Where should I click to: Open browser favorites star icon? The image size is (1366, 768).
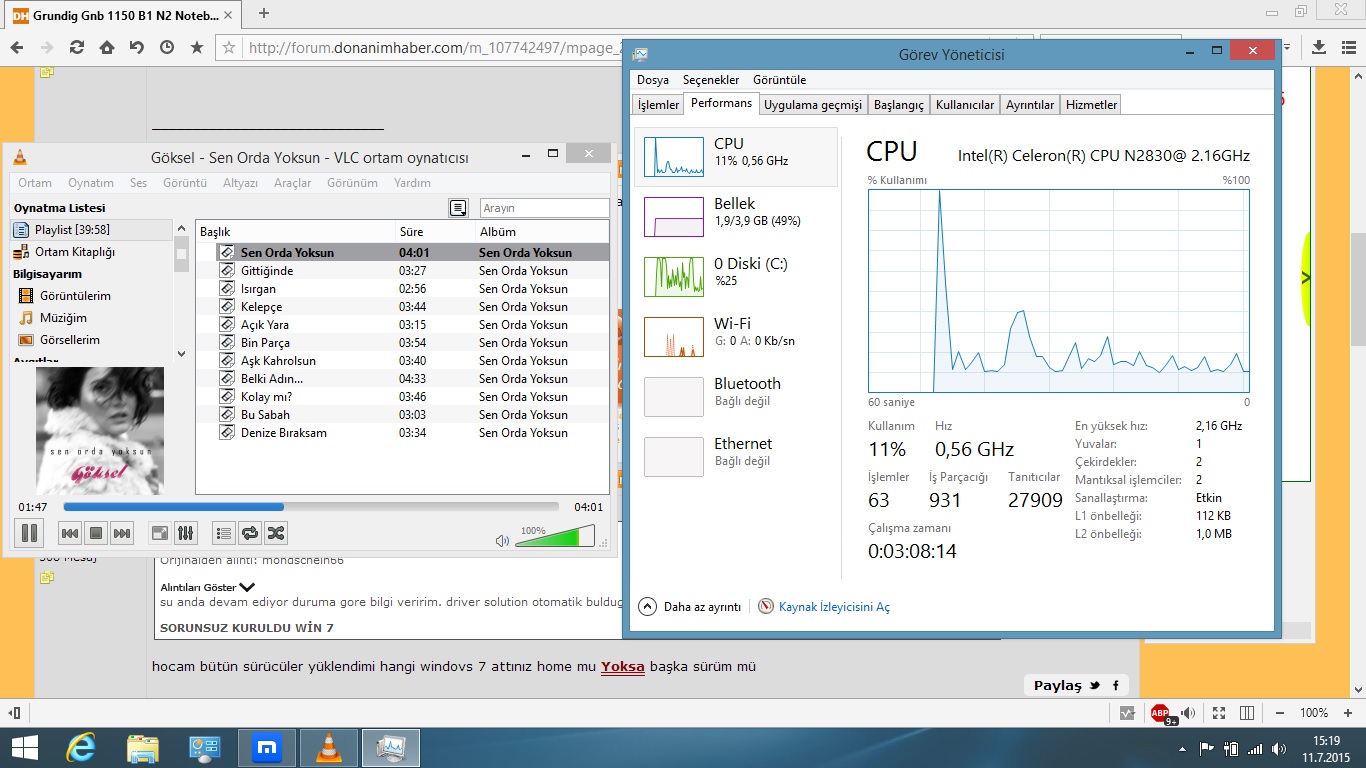pos(197,47)
